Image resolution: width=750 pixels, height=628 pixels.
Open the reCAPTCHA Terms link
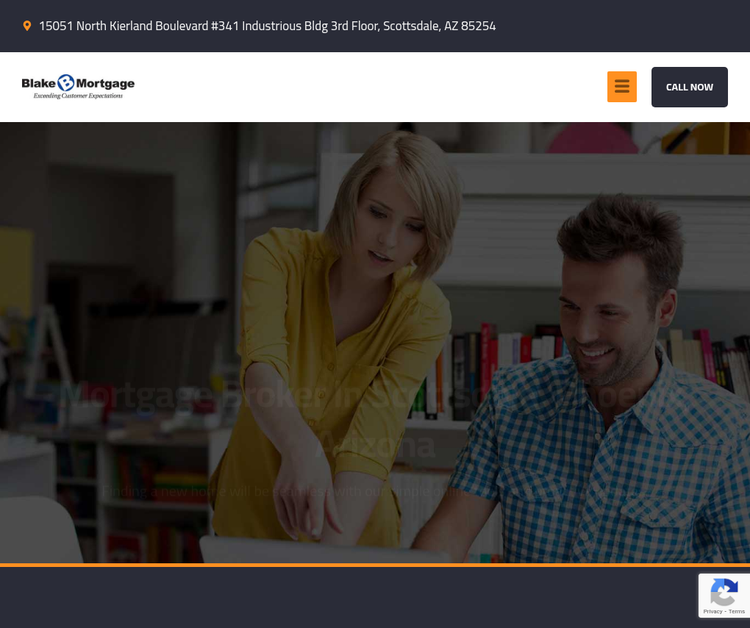tap(736, 611)
